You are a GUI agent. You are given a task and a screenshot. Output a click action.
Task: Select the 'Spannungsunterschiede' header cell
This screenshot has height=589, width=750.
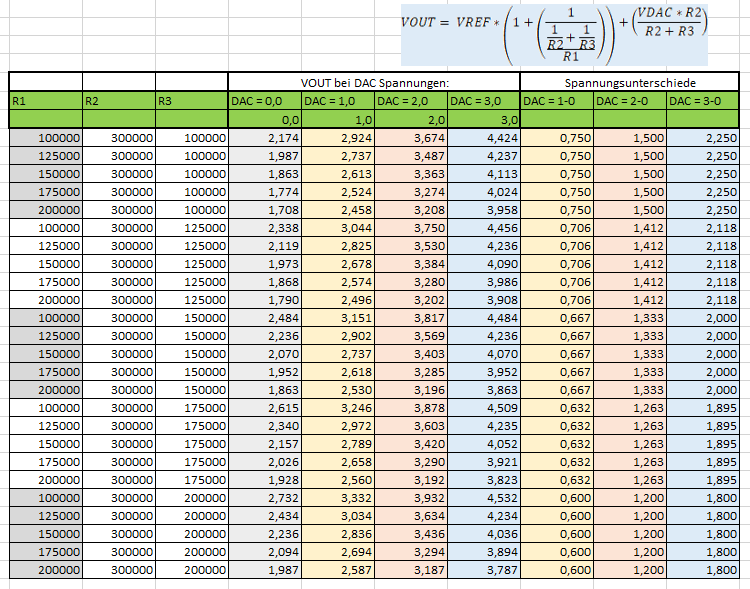point(629,82)
